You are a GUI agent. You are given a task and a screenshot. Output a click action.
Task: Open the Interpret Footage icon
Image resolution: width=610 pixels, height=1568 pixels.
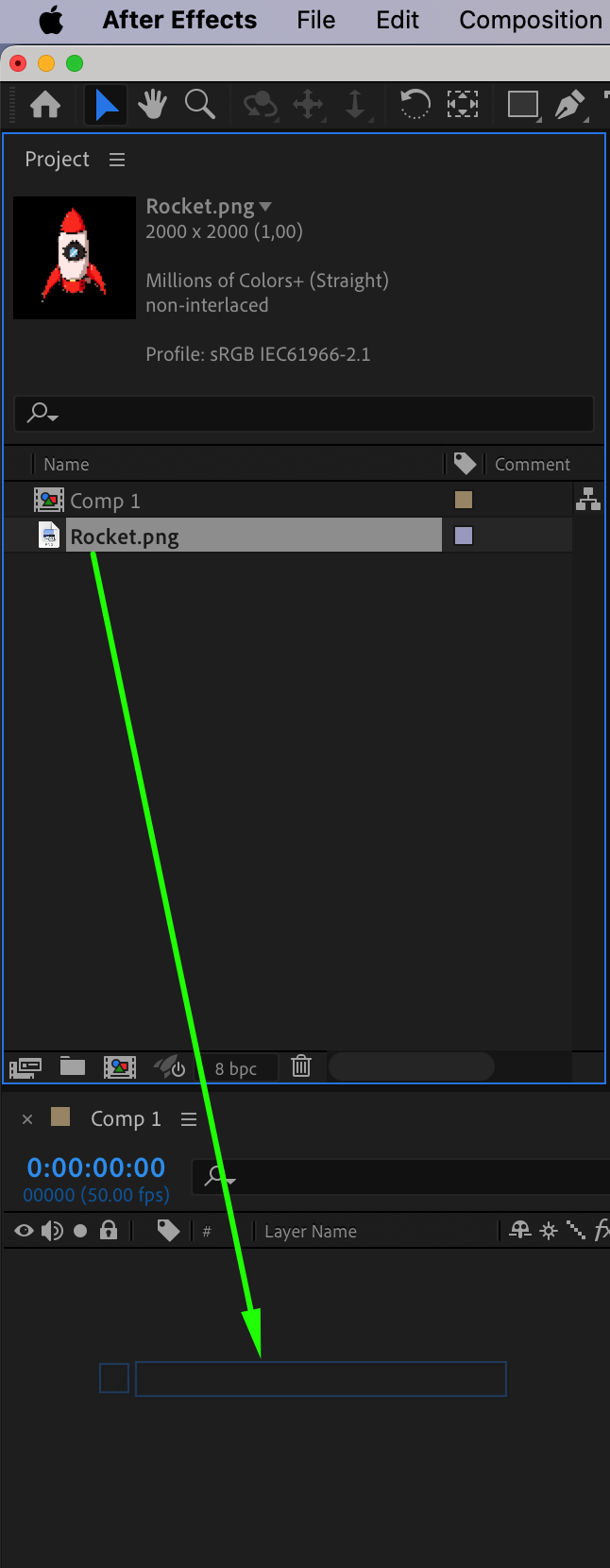tap(25, 1067)
